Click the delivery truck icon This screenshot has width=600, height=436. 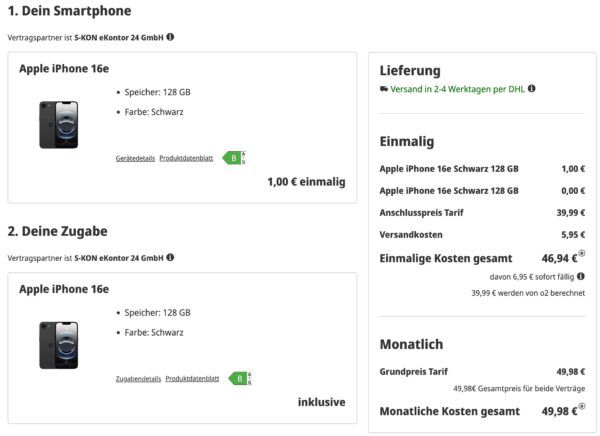tap(385, 89)
